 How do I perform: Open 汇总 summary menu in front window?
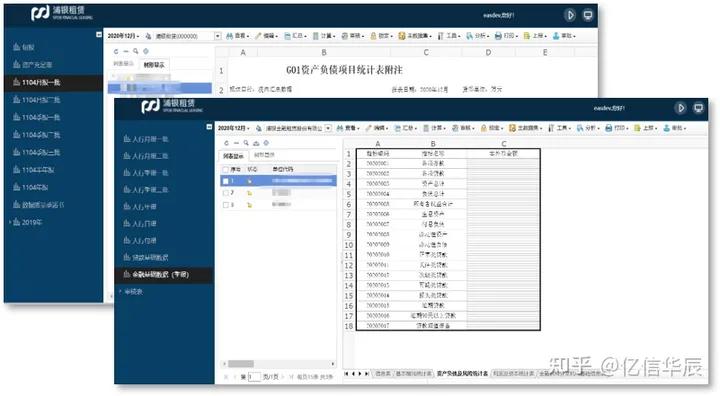point(405,128)
